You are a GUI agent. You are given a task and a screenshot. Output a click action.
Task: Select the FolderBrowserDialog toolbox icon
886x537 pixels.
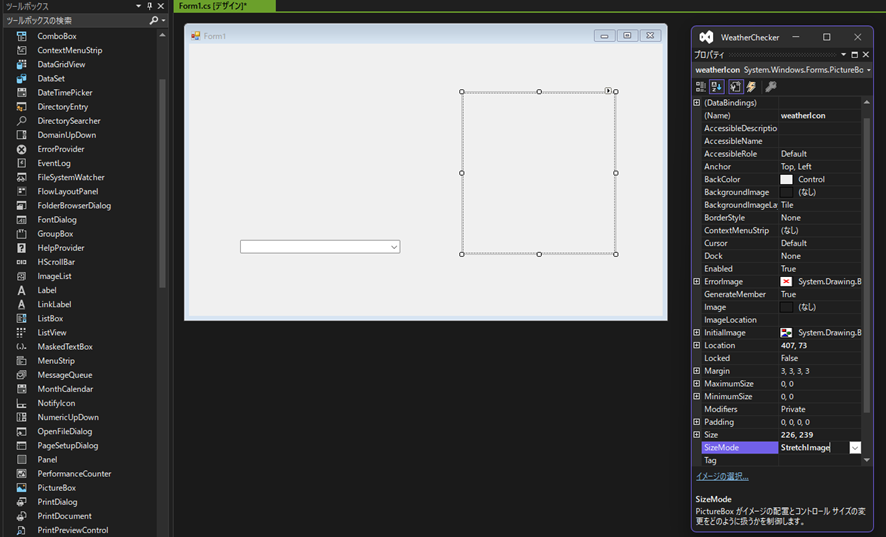(x=21, y=206)
